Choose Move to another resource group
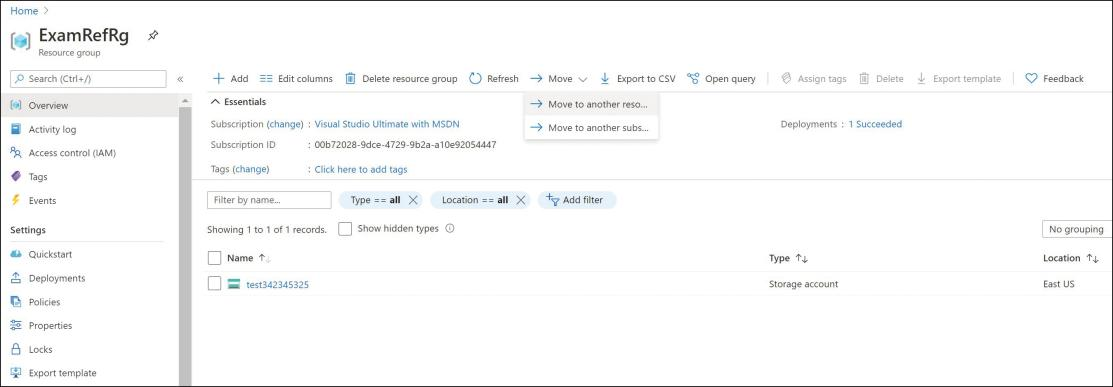 point(591,104)
